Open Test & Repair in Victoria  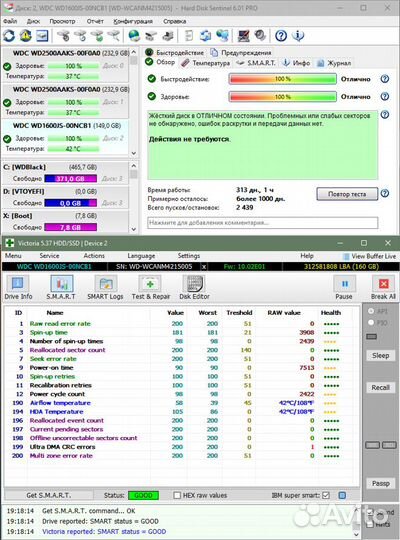coord(151,288)
